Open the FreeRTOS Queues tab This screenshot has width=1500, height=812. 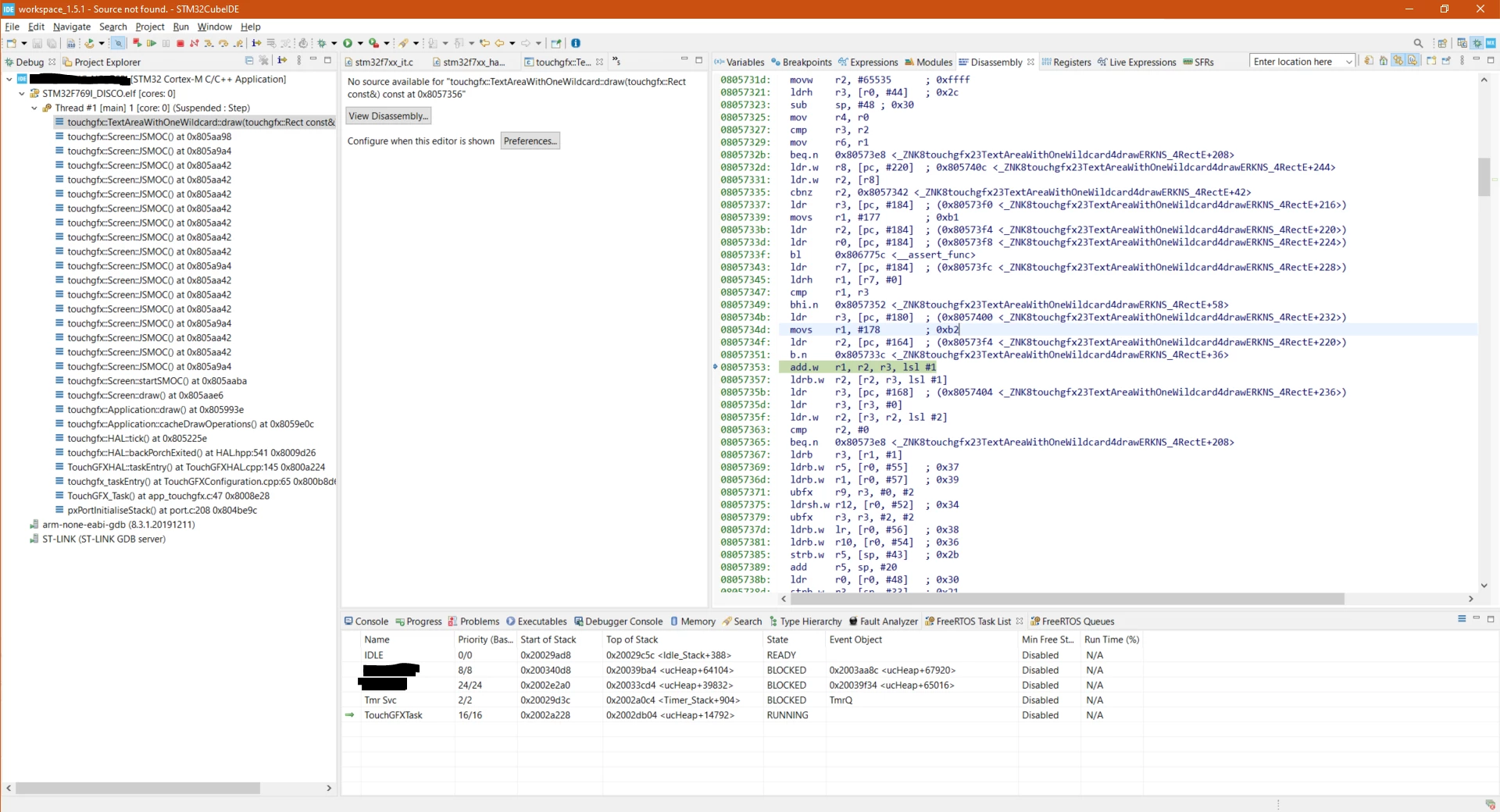1072,621
